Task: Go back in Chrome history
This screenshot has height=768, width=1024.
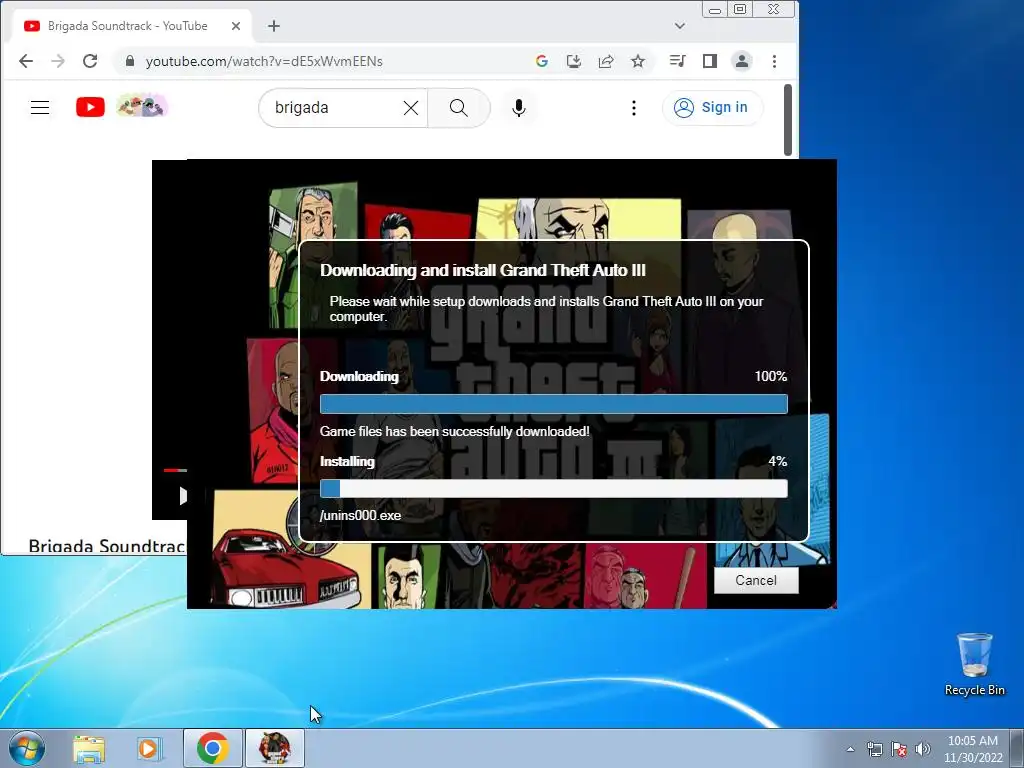Action: click(26, 61)
